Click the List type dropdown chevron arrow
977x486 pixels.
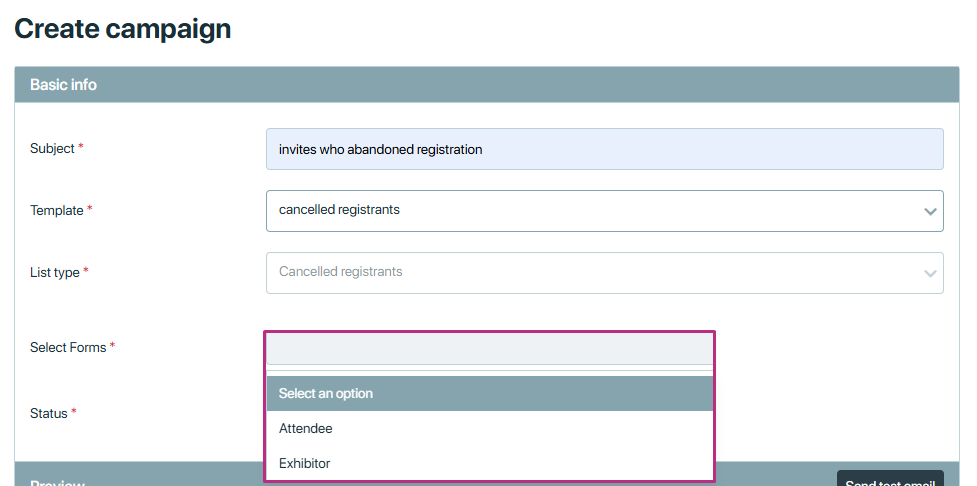pos(930,274)
